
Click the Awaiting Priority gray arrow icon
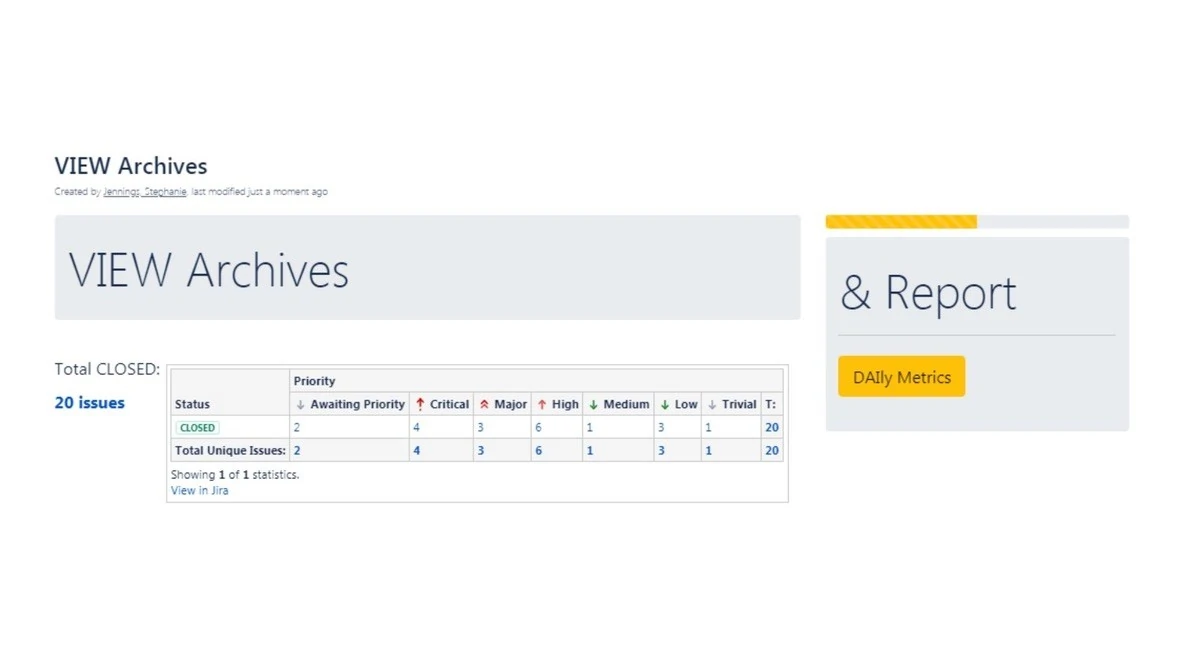300,404
